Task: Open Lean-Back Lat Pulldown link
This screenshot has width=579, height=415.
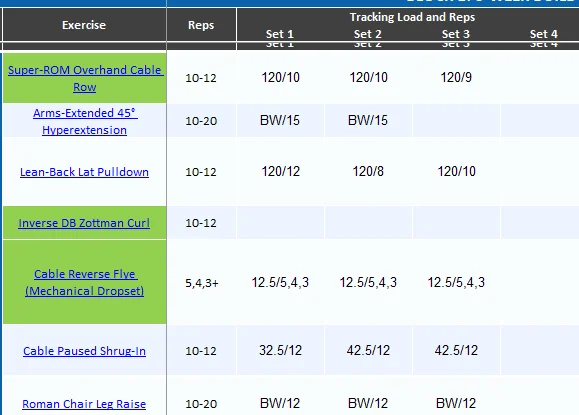Action: click(x=85, y=172)
